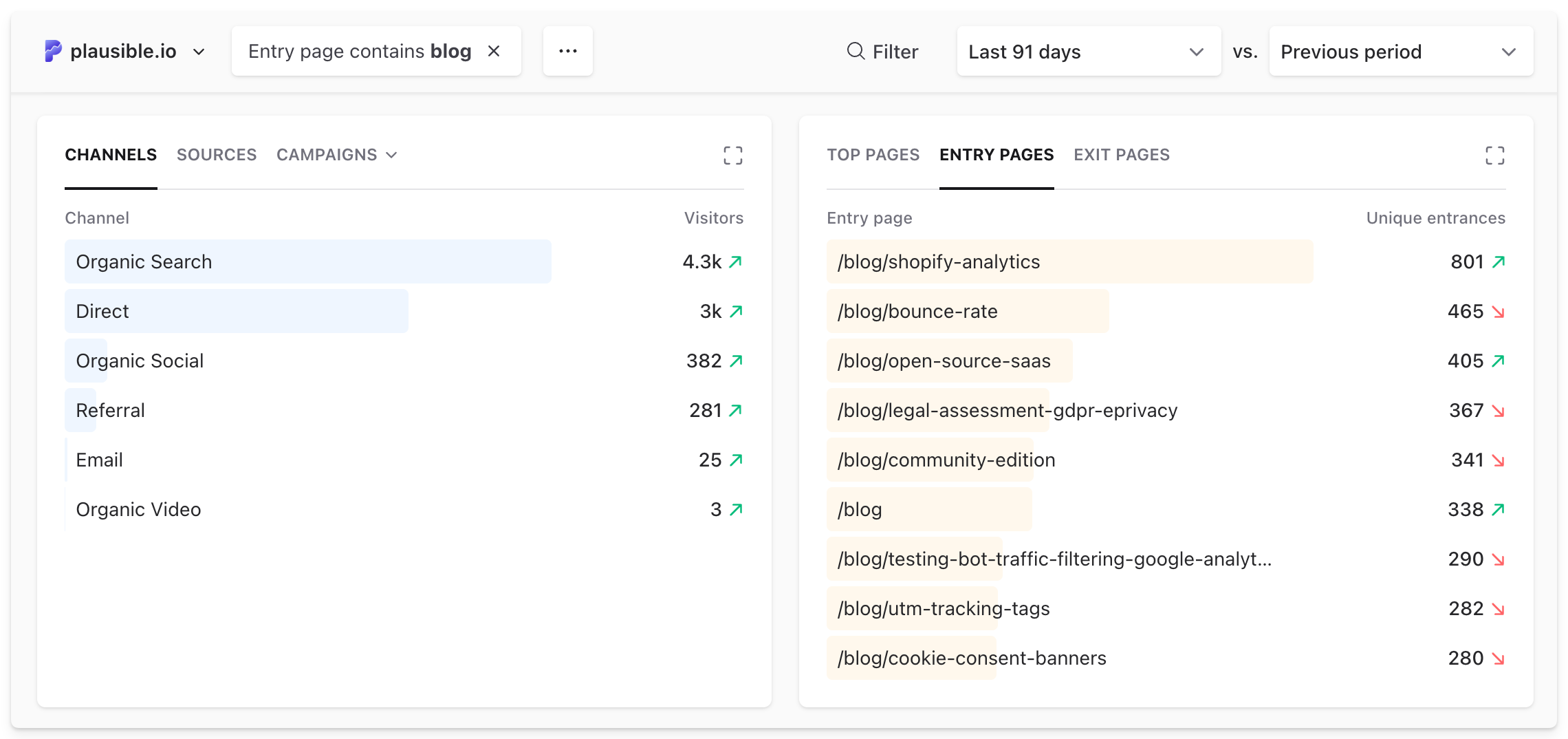Click the red trend arrow beside /blog/bounce-rate
This screenshot has height=739, width=1568.
(x=1498, y=311)
